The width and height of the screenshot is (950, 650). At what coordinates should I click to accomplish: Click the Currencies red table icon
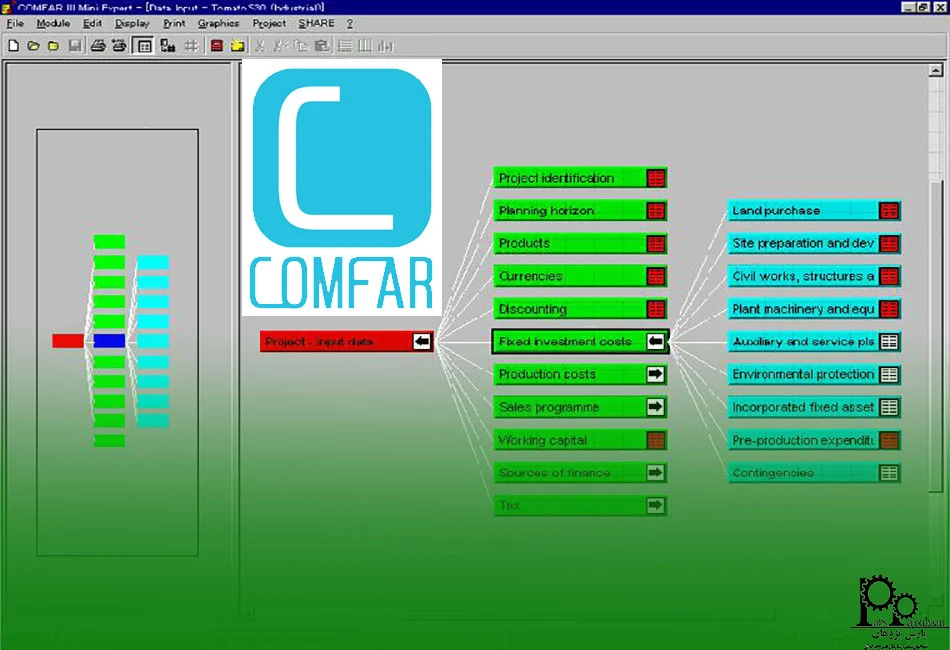coord(655,277)
